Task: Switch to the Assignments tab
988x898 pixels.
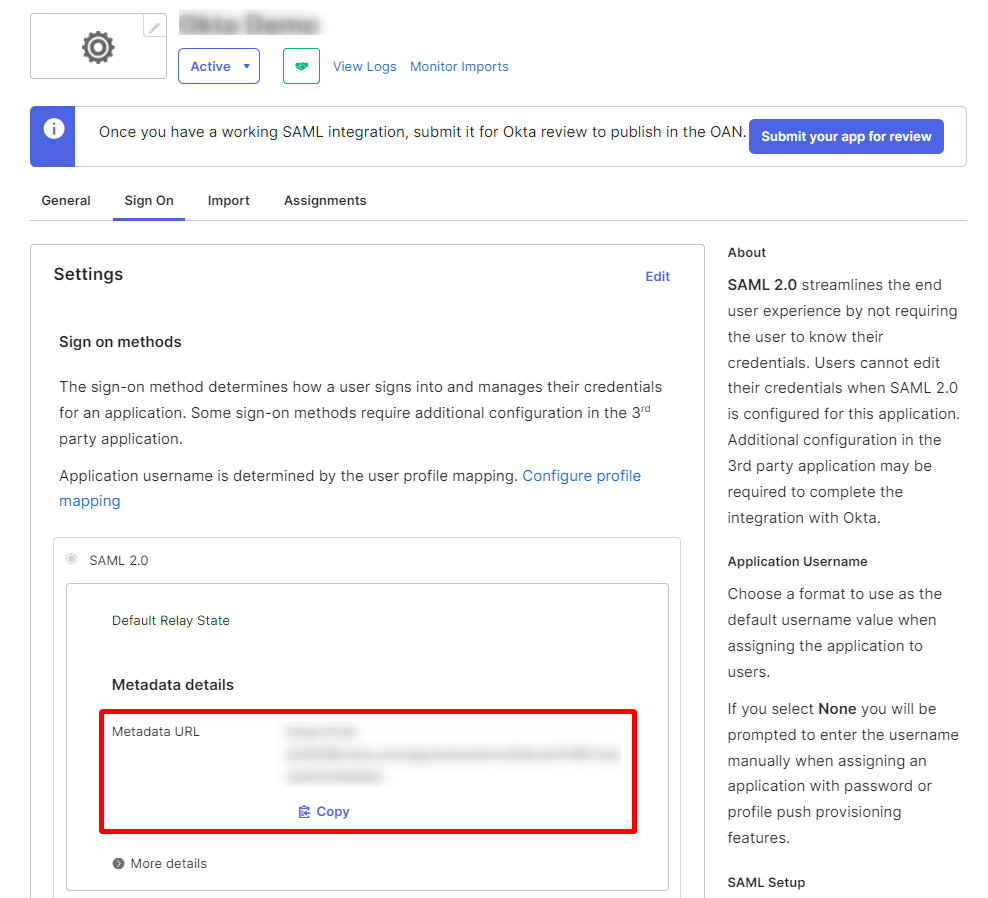Action: (325, 200)
